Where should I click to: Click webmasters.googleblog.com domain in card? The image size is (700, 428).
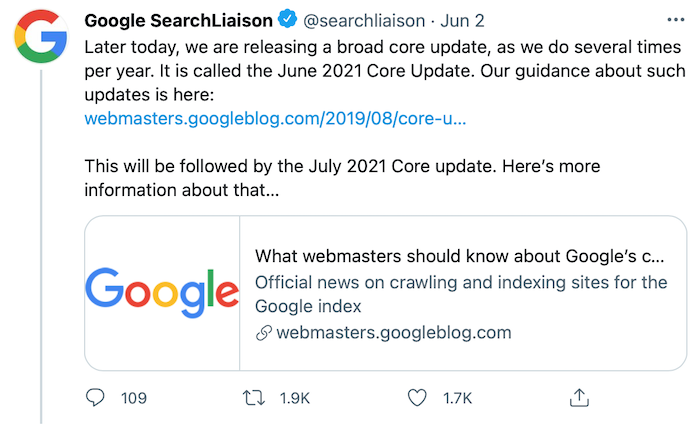pos(394,332)
